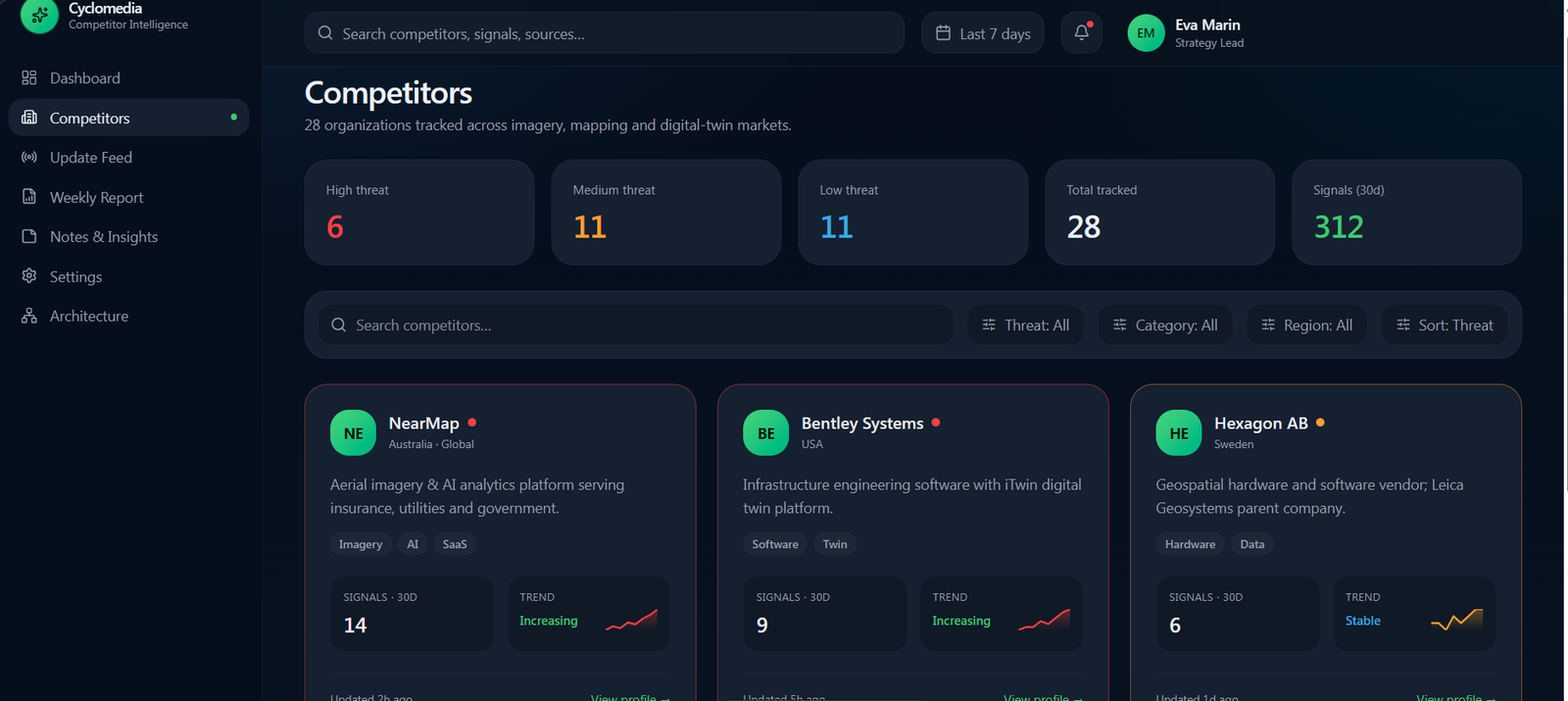1568x701 pixels.
Task: Open the Threat: All filter dropdown
Action: point(1025,325)
